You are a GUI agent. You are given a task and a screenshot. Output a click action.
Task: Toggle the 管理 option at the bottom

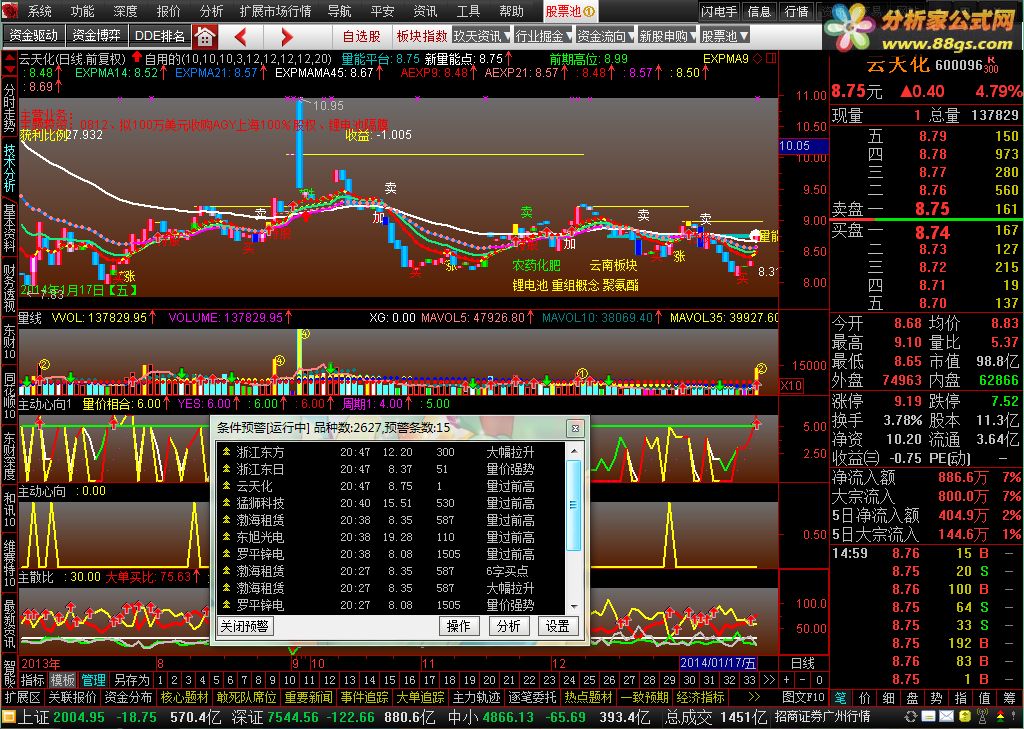(x=93, y=680)
